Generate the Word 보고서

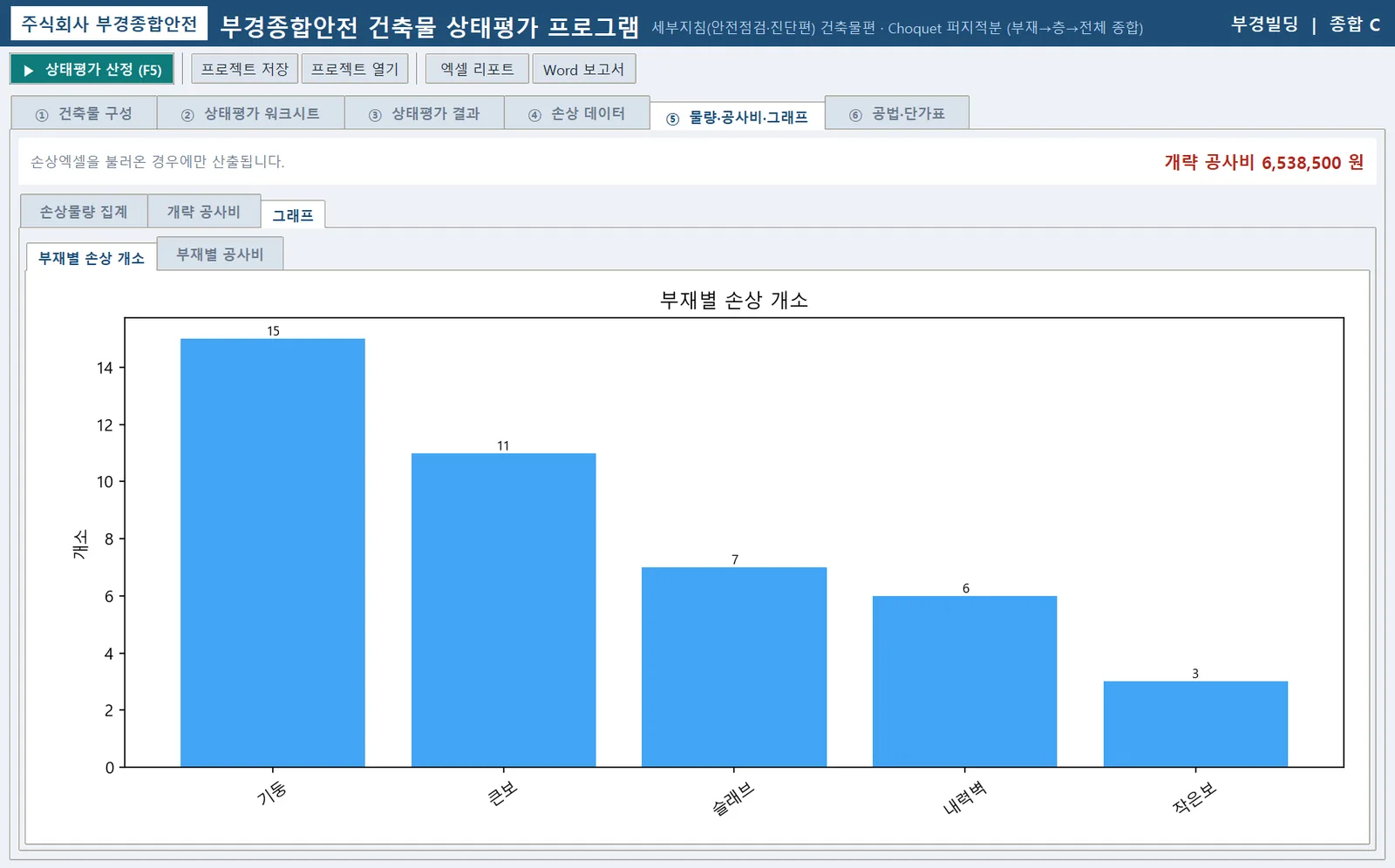pyautogui.click(x=583, y=69)
